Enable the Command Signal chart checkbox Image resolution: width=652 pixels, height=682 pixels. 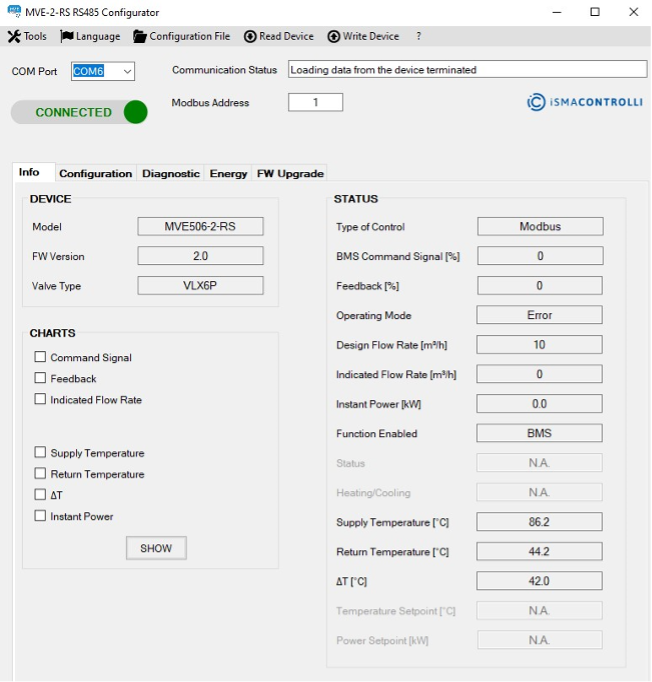[41, 357]
